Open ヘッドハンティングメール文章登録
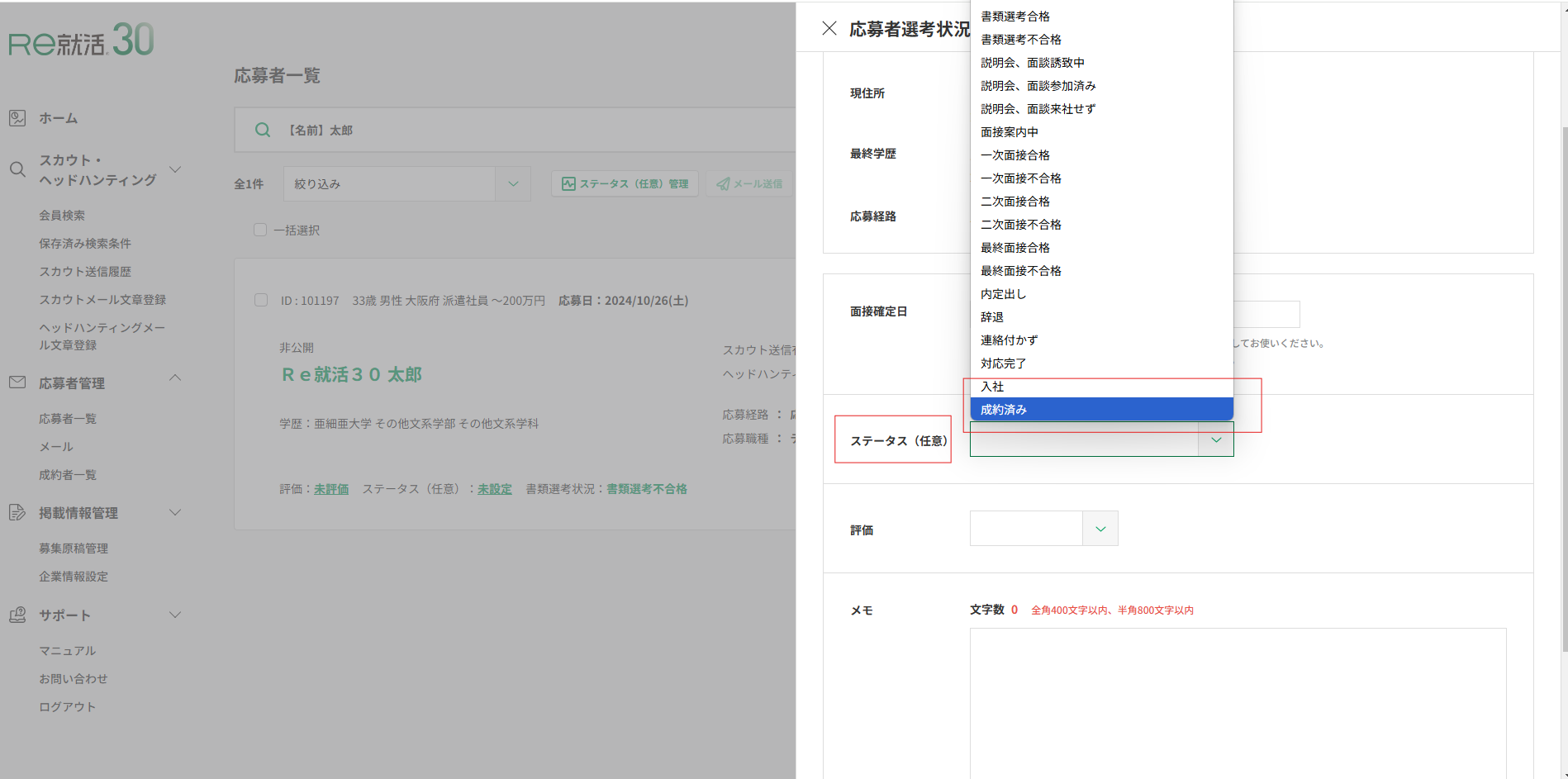 pos(102,336)
